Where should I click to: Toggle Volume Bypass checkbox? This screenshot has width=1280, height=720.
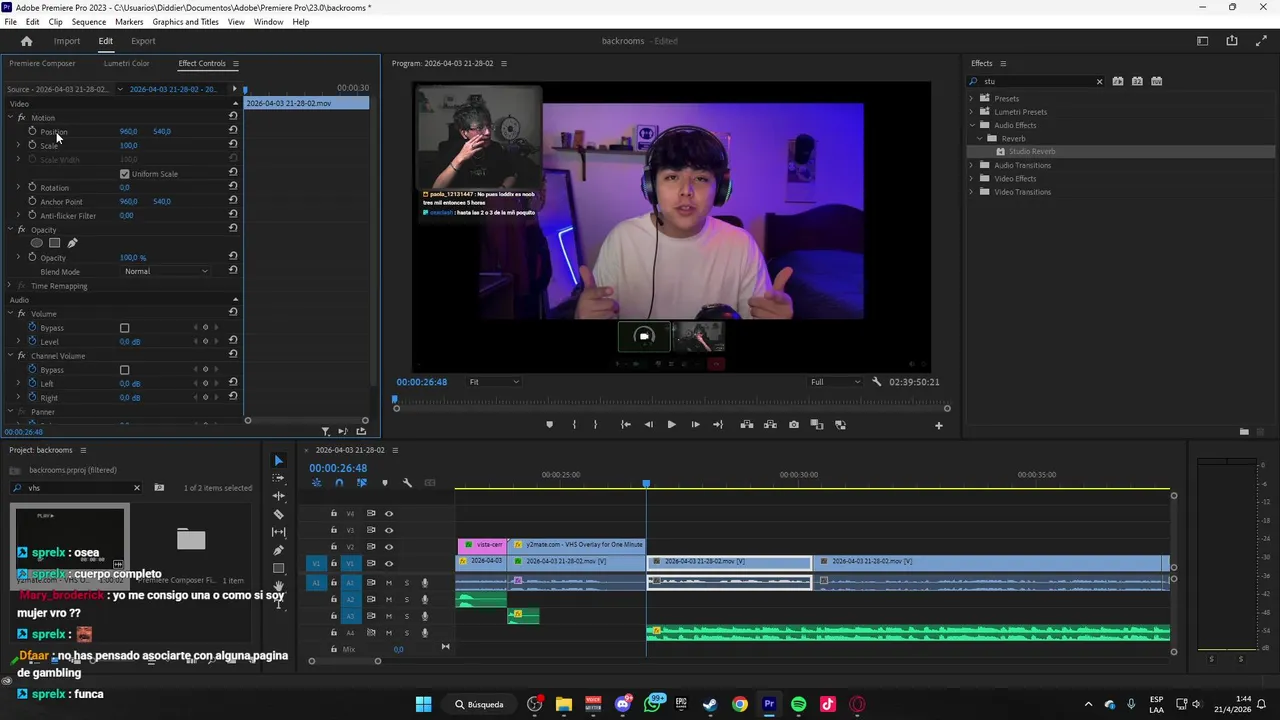[x=125, y=328]
